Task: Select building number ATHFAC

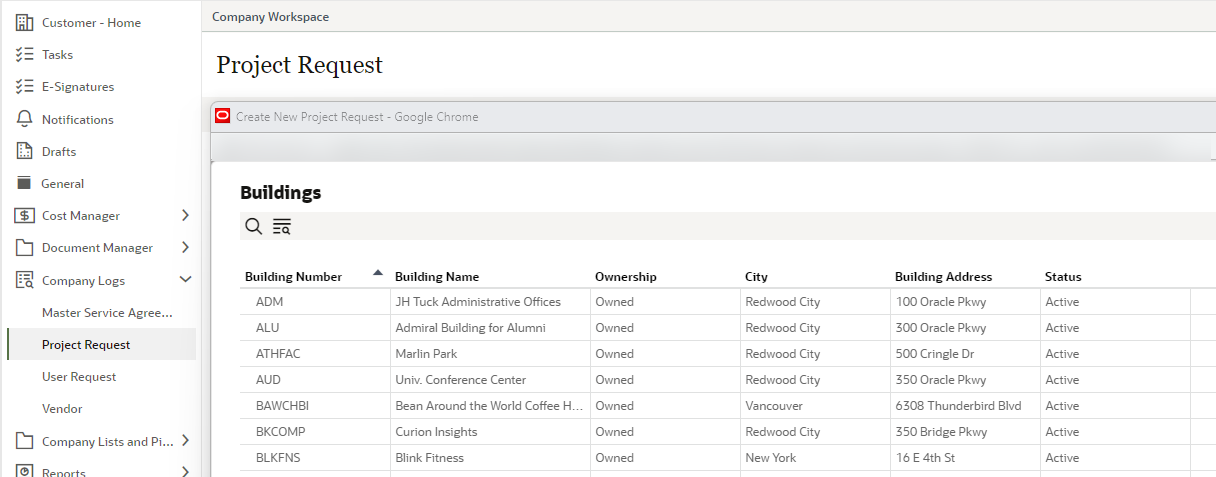Action: click(x=277, y=353)
